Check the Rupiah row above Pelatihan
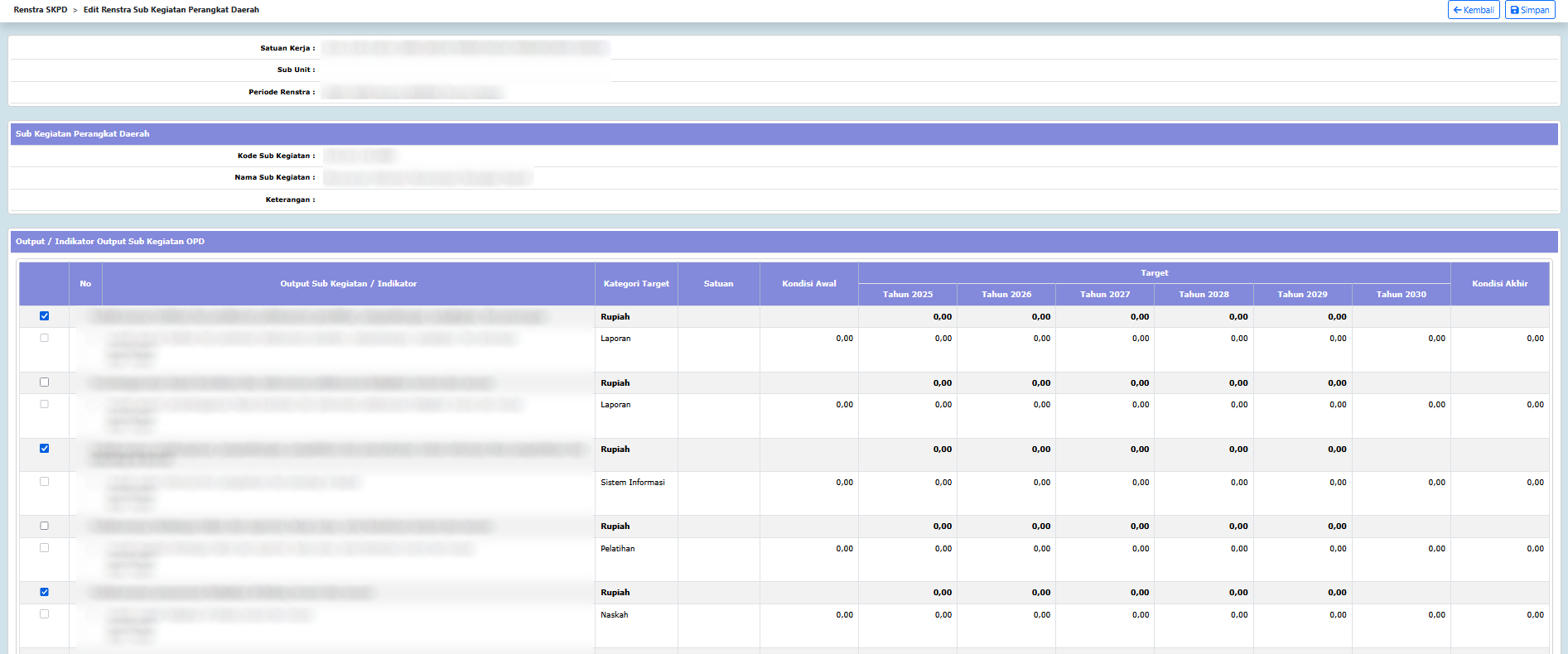Image resolution: width=1568 pixels, height=654 pixels. tap(45, 526)
